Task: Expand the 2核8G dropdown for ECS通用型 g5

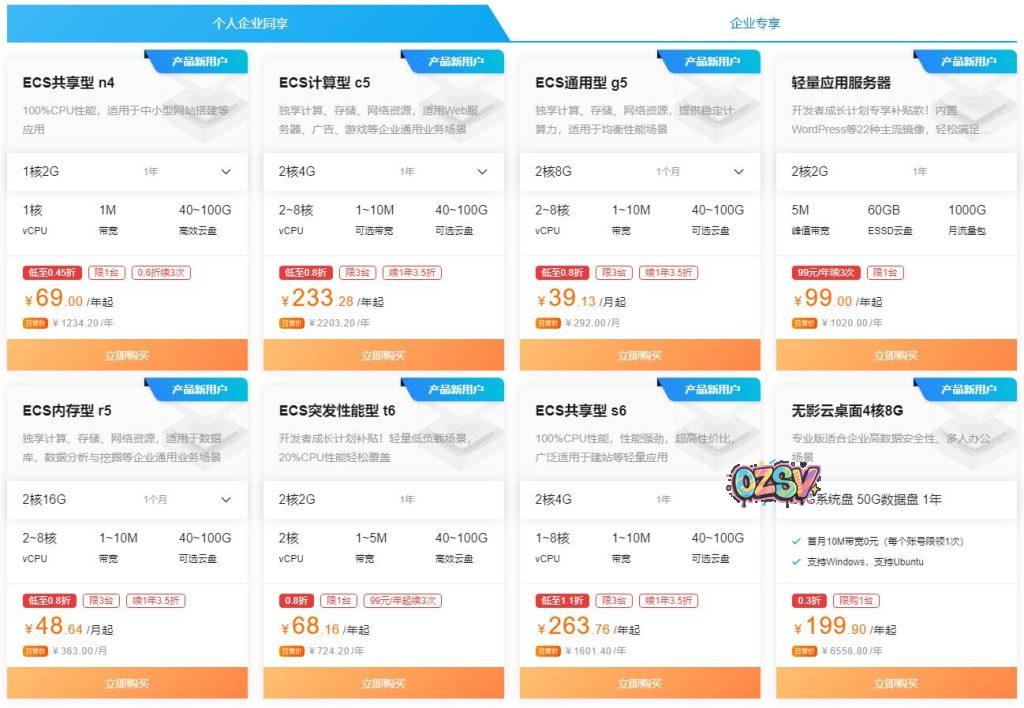Action: pos(640,171)
